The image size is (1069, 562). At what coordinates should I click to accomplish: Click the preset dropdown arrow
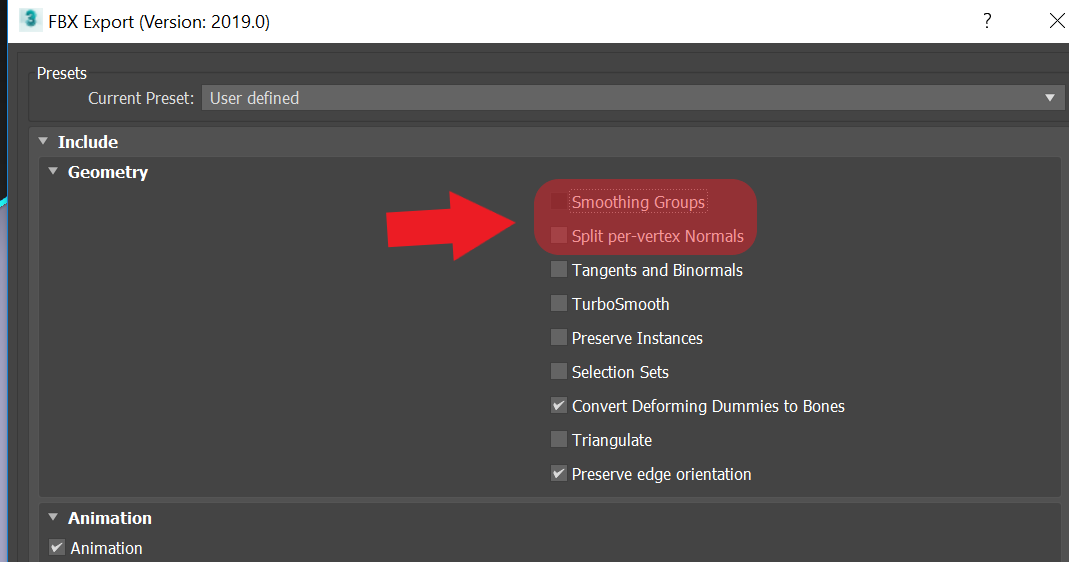coord(1049,98)
